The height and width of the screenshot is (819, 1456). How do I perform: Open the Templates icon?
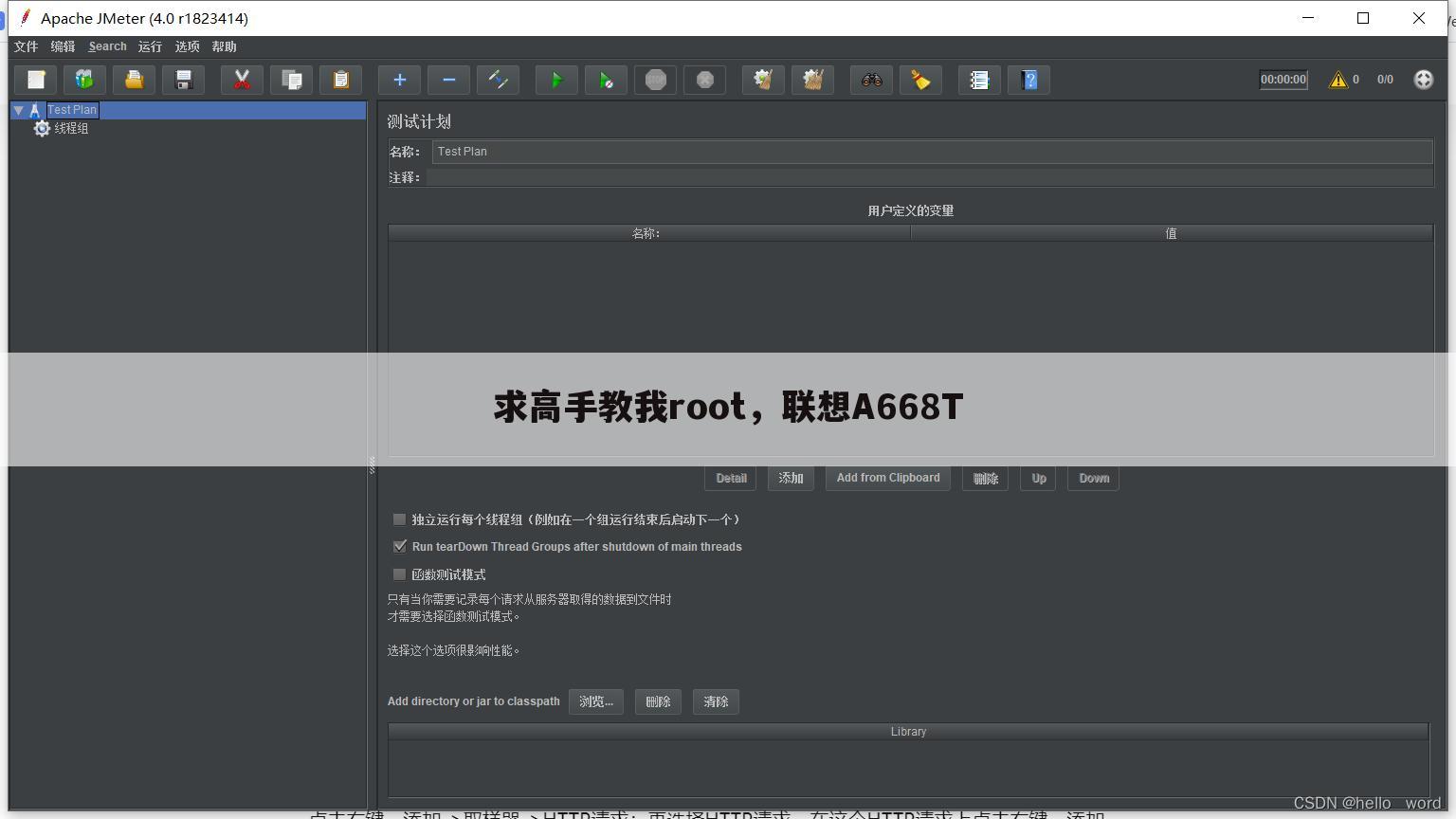tap(85, 80)
